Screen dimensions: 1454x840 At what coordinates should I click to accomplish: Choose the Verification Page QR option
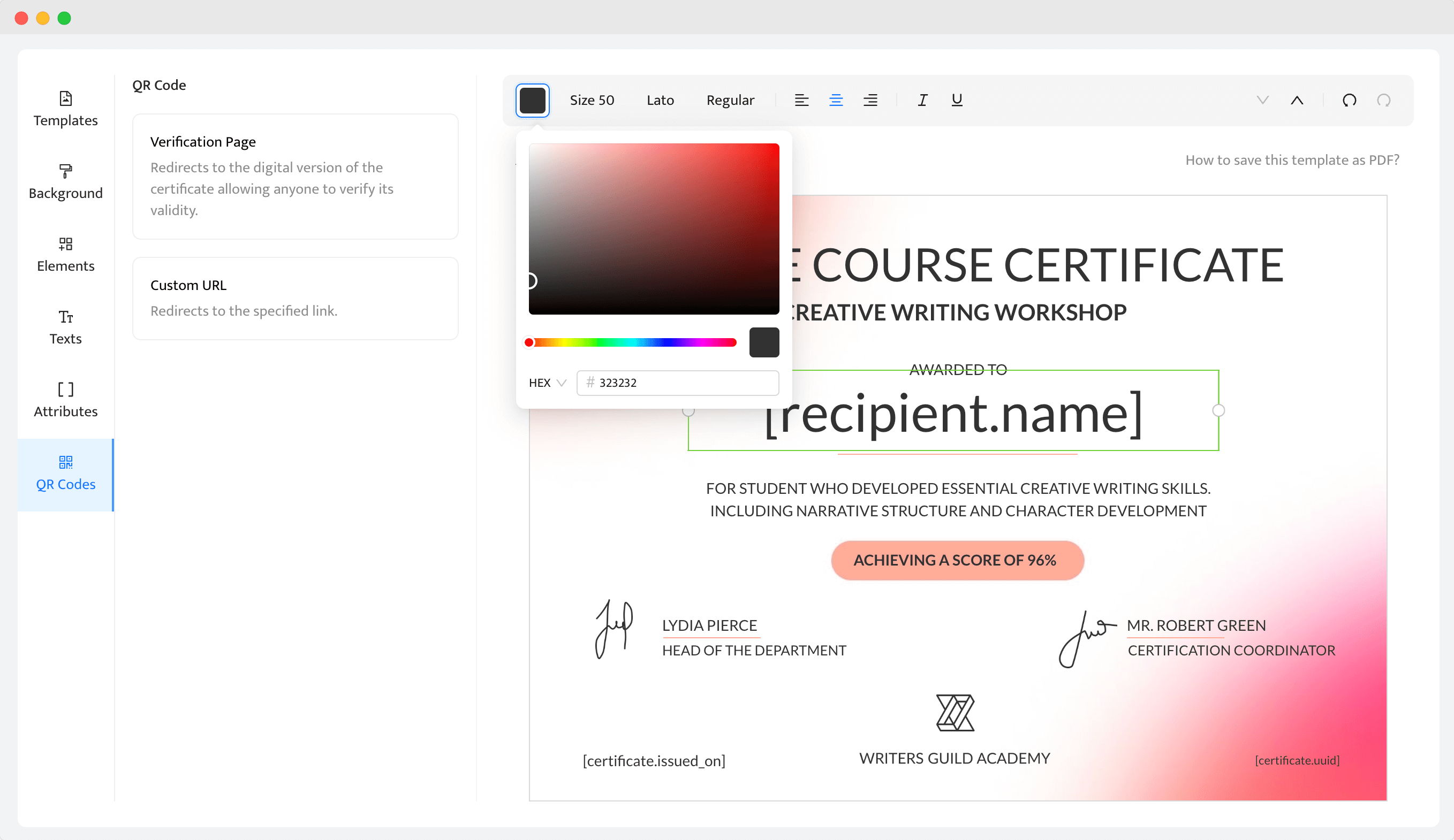295,177
